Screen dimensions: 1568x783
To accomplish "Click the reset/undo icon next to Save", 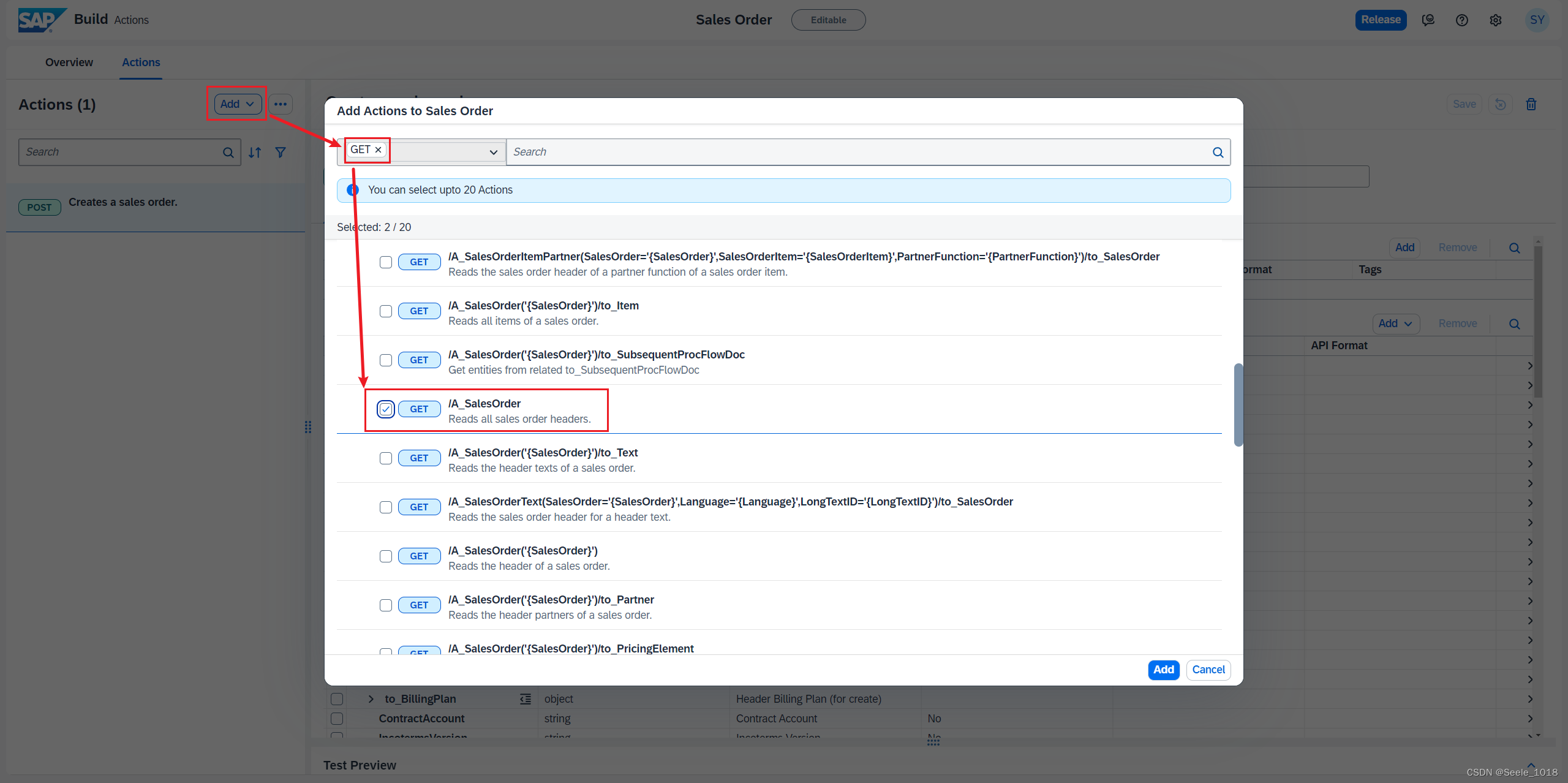I will click(x=1501, y=104).
